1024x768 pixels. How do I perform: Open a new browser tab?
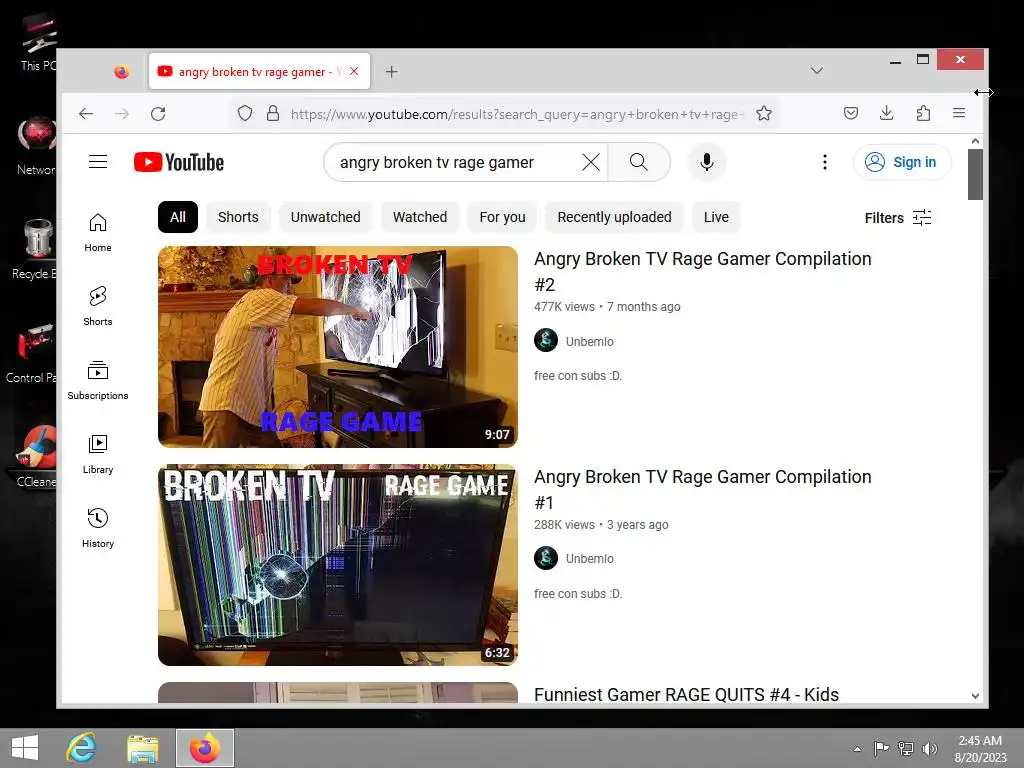pyautogui.click(x=391, y=72)
